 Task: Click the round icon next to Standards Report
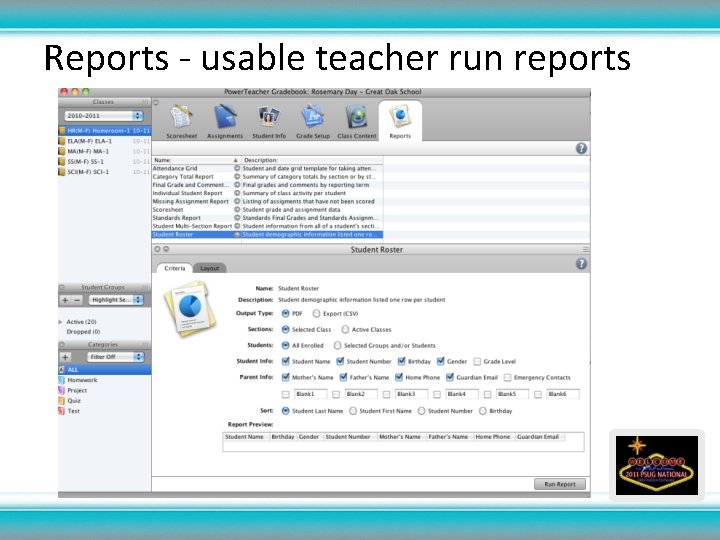pos(237,218)
